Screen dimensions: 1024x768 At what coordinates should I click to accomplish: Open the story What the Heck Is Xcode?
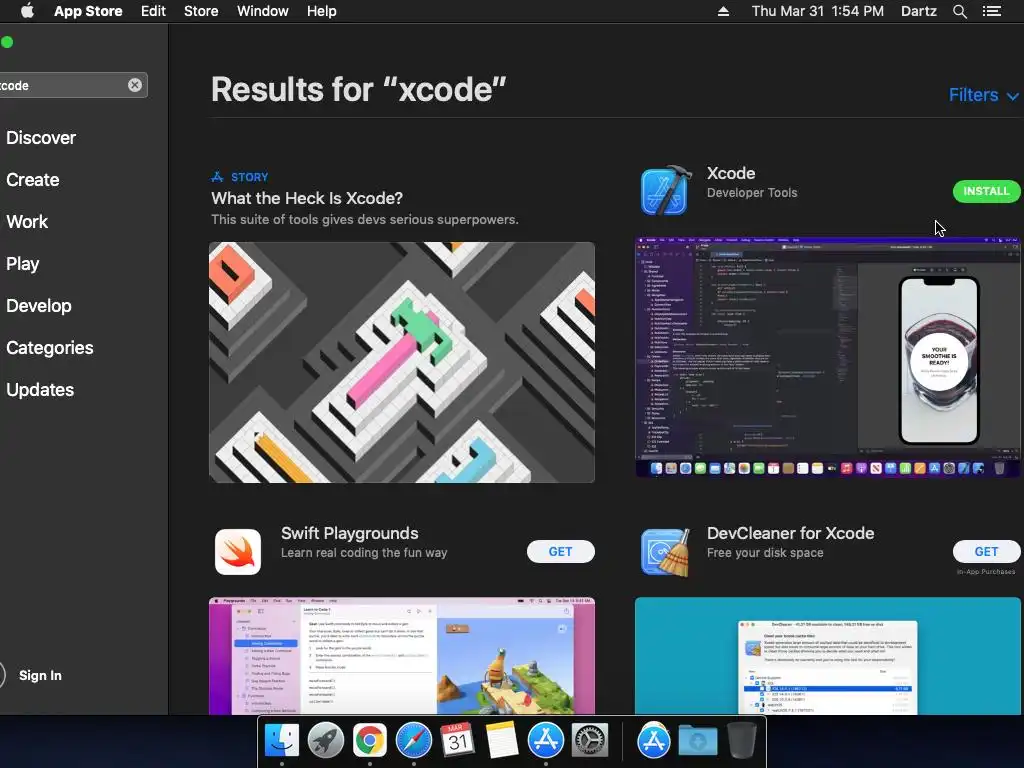[307, 198]
